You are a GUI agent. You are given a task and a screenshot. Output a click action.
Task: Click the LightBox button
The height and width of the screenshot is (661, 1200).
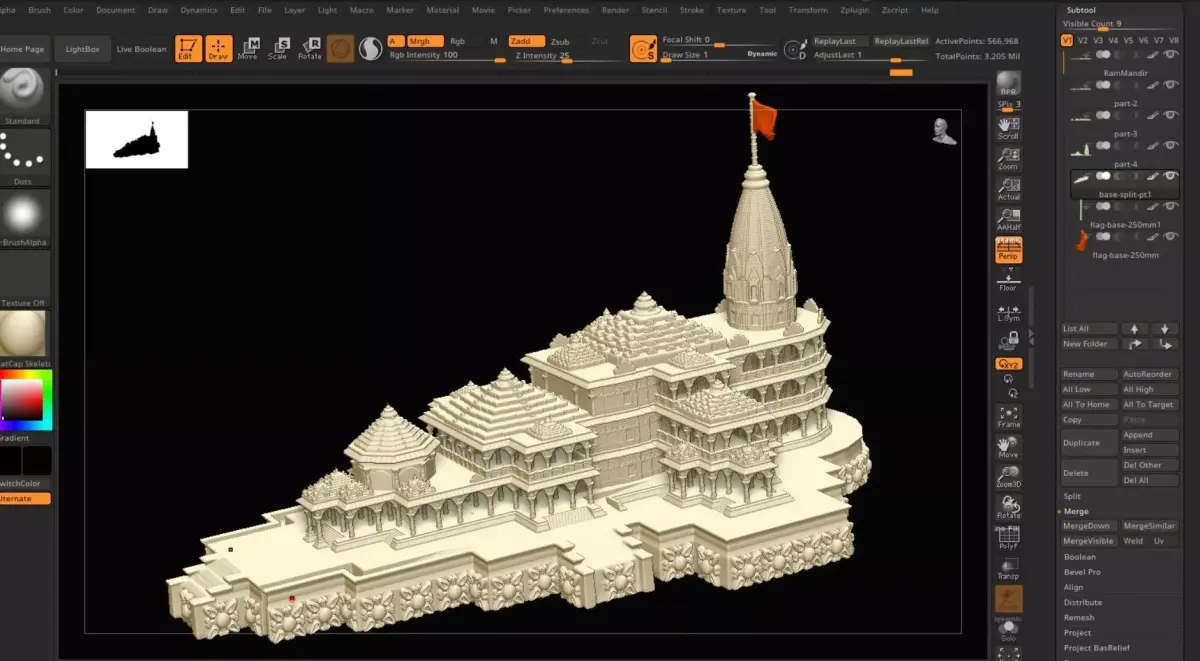83,49
